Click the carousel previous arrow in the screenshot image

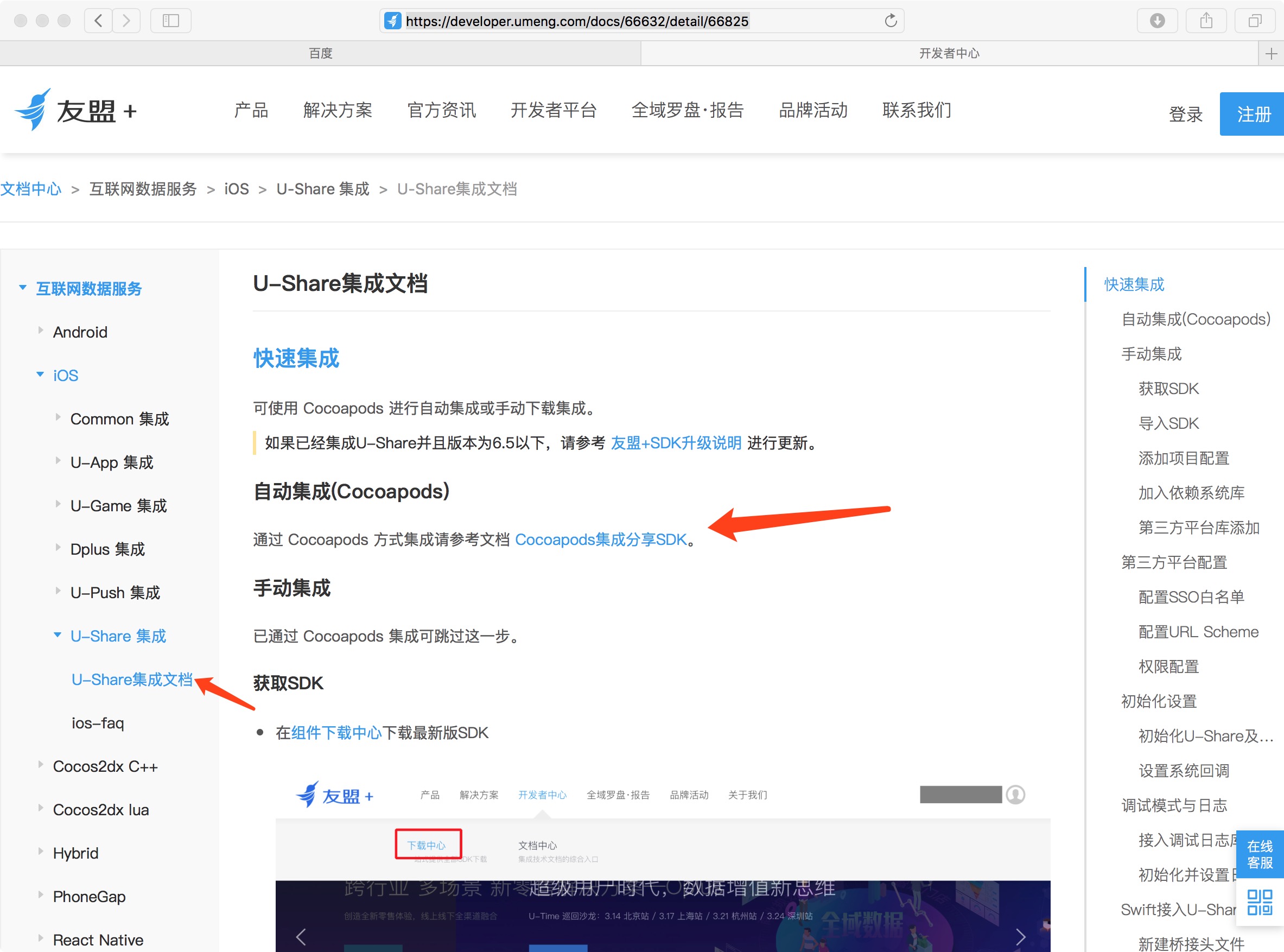(x=301, y=936)
